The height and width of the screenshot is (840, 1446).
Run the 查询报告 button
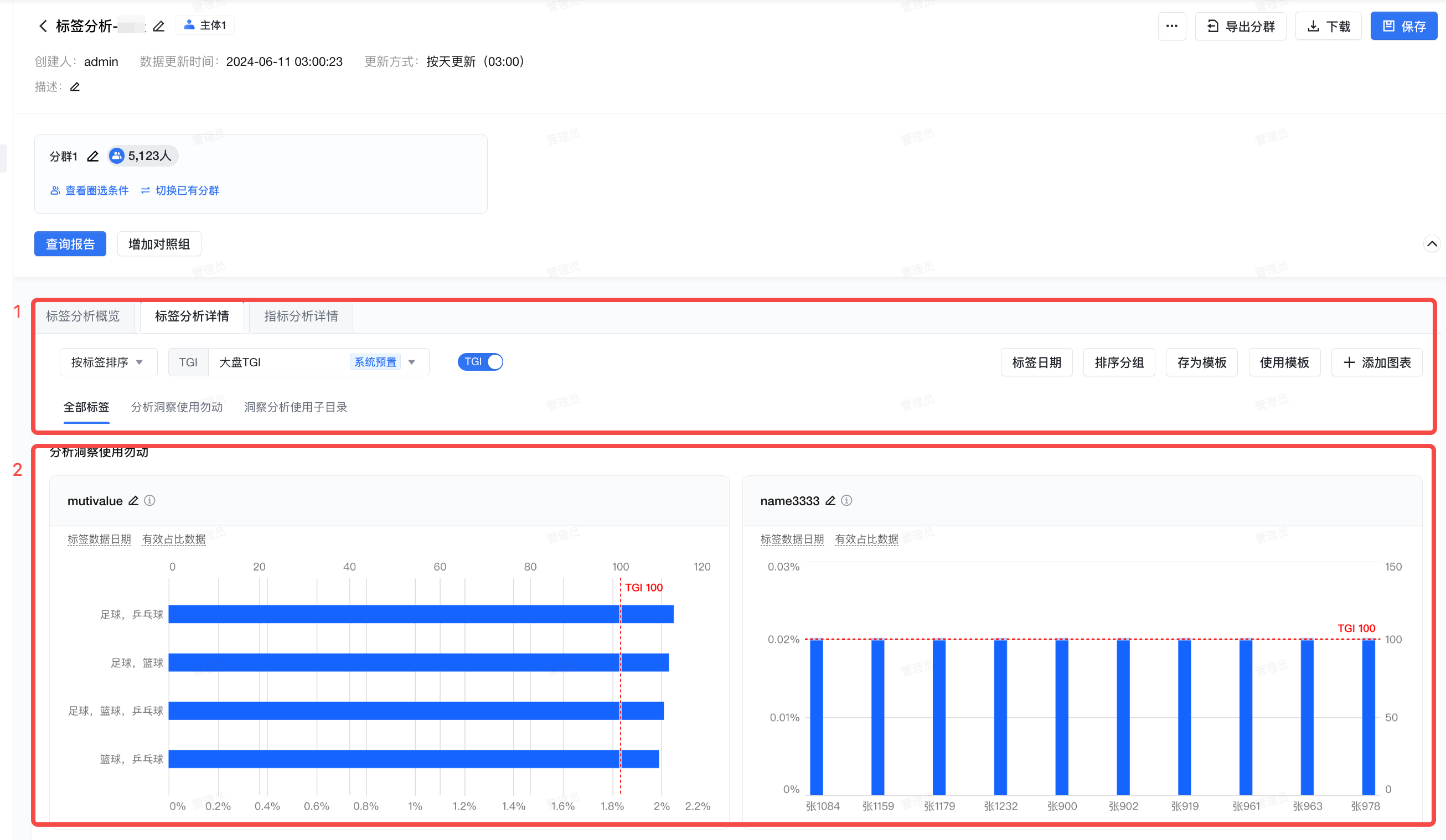click(x=70, y=243)
